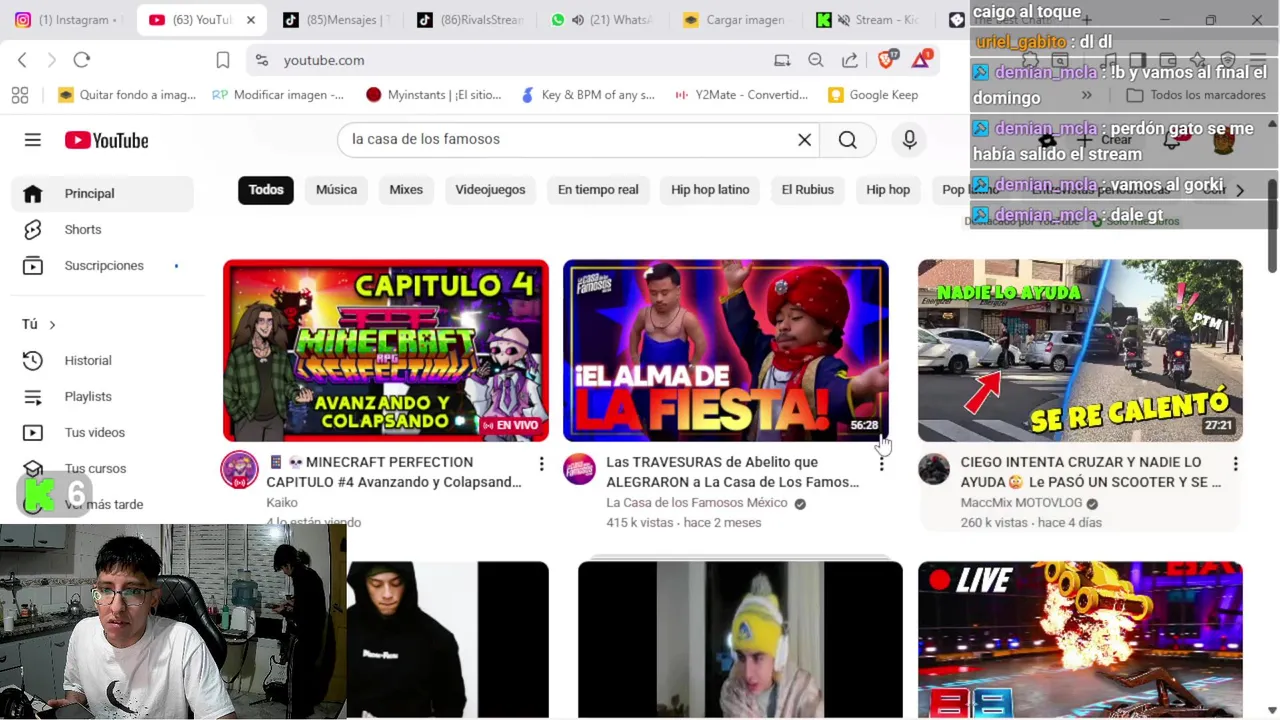
Task: Open Brave Shields lion icon
Action: click(x=886, y=60)
